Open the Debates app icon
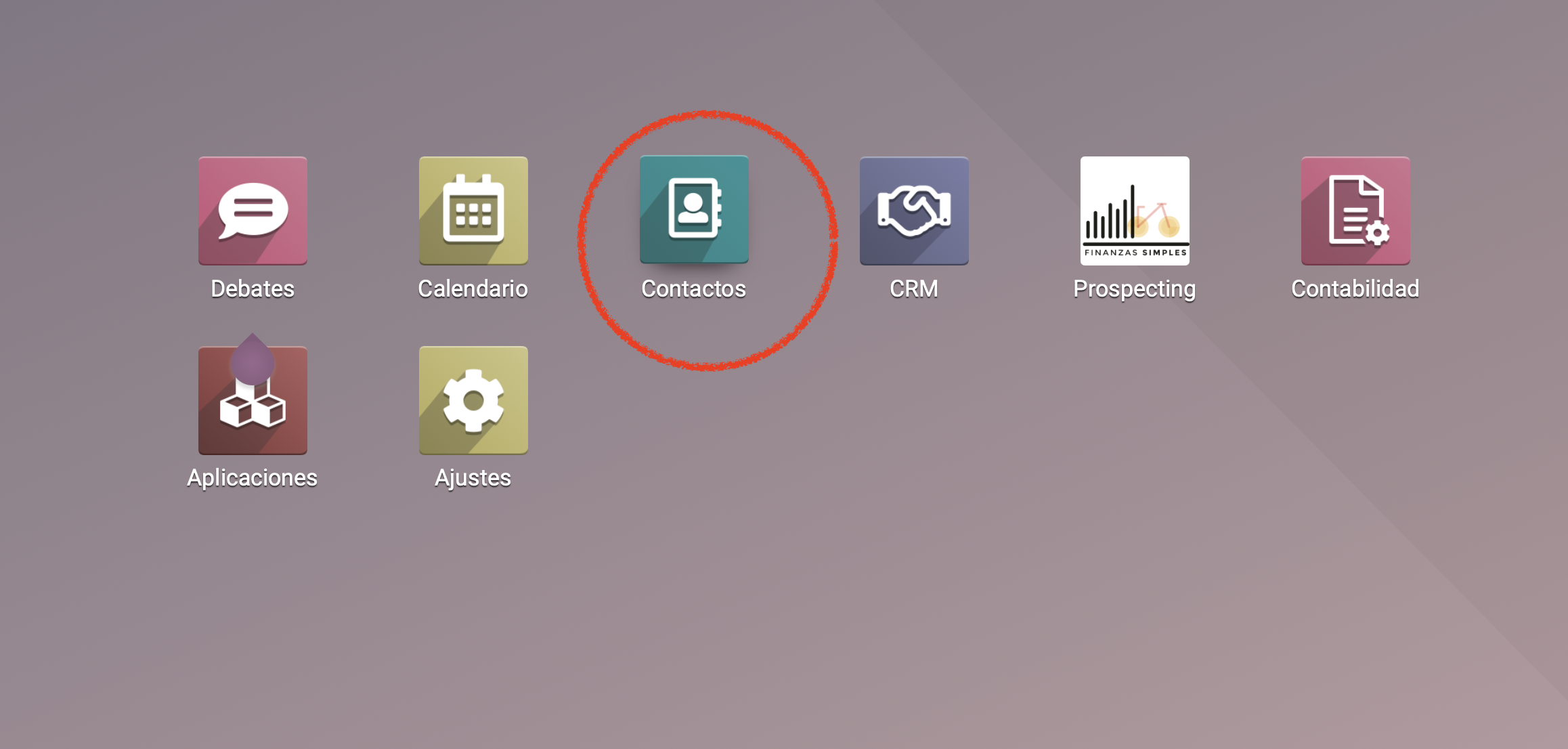Image resolution: width=1568 pixels, height=749 pixels. point(253,211)
